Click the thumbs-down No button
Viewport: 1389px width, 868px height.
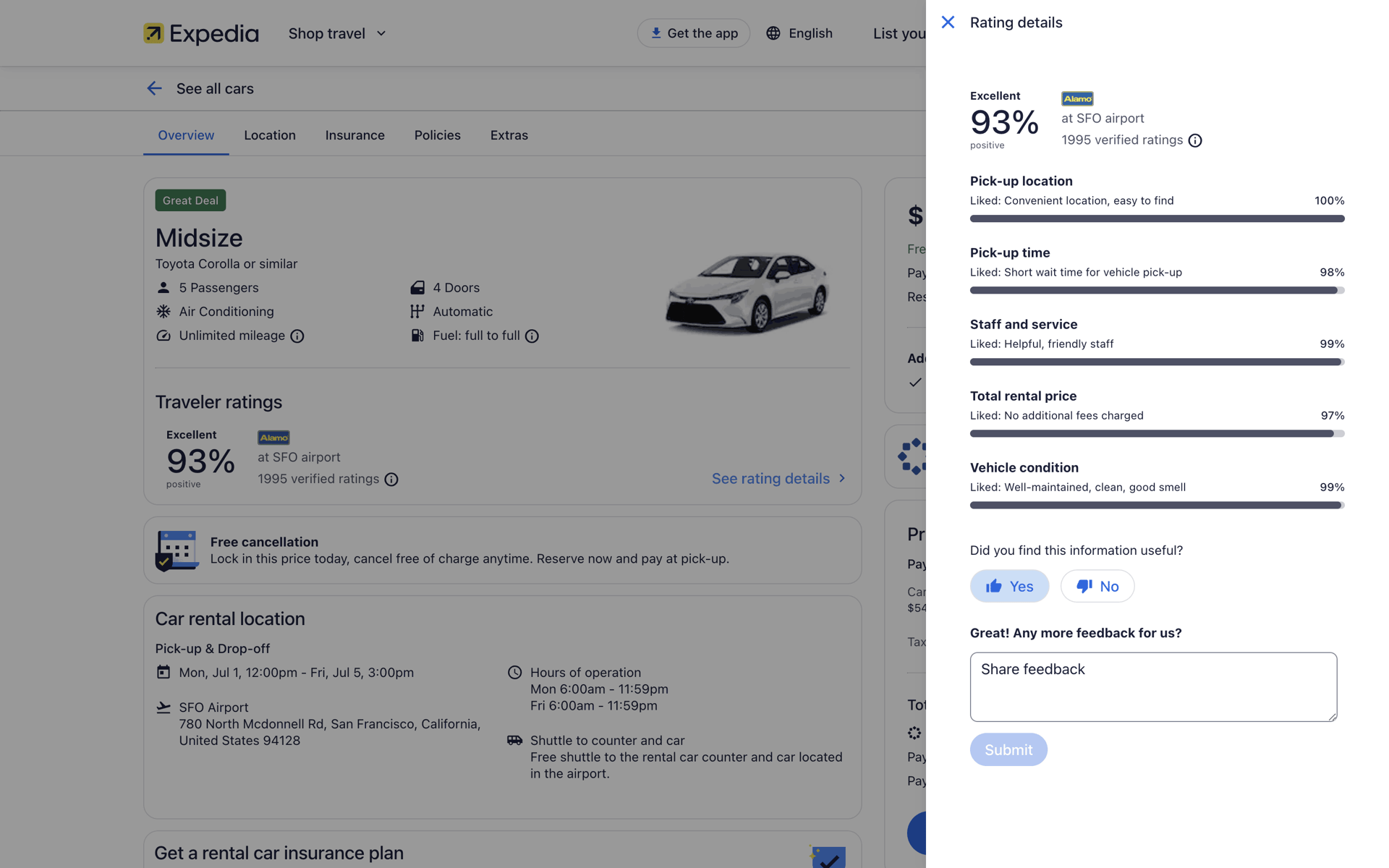1097,586
